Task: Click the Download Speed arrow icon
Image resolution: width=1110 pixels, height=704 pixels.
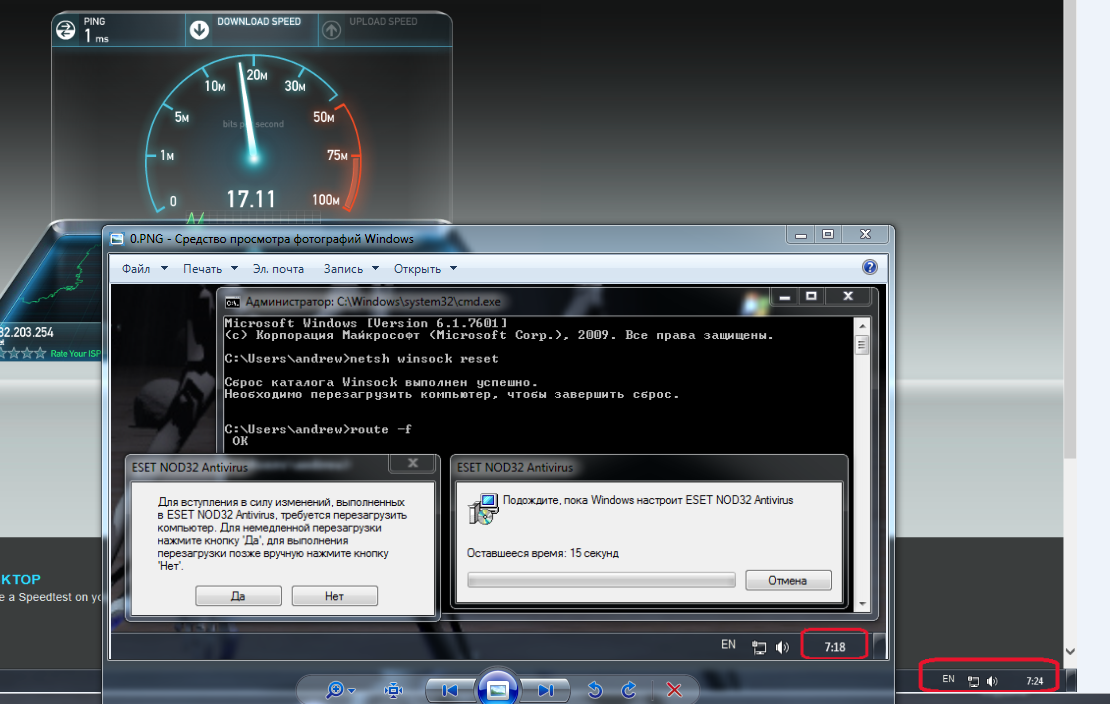Action: point(200,30)
